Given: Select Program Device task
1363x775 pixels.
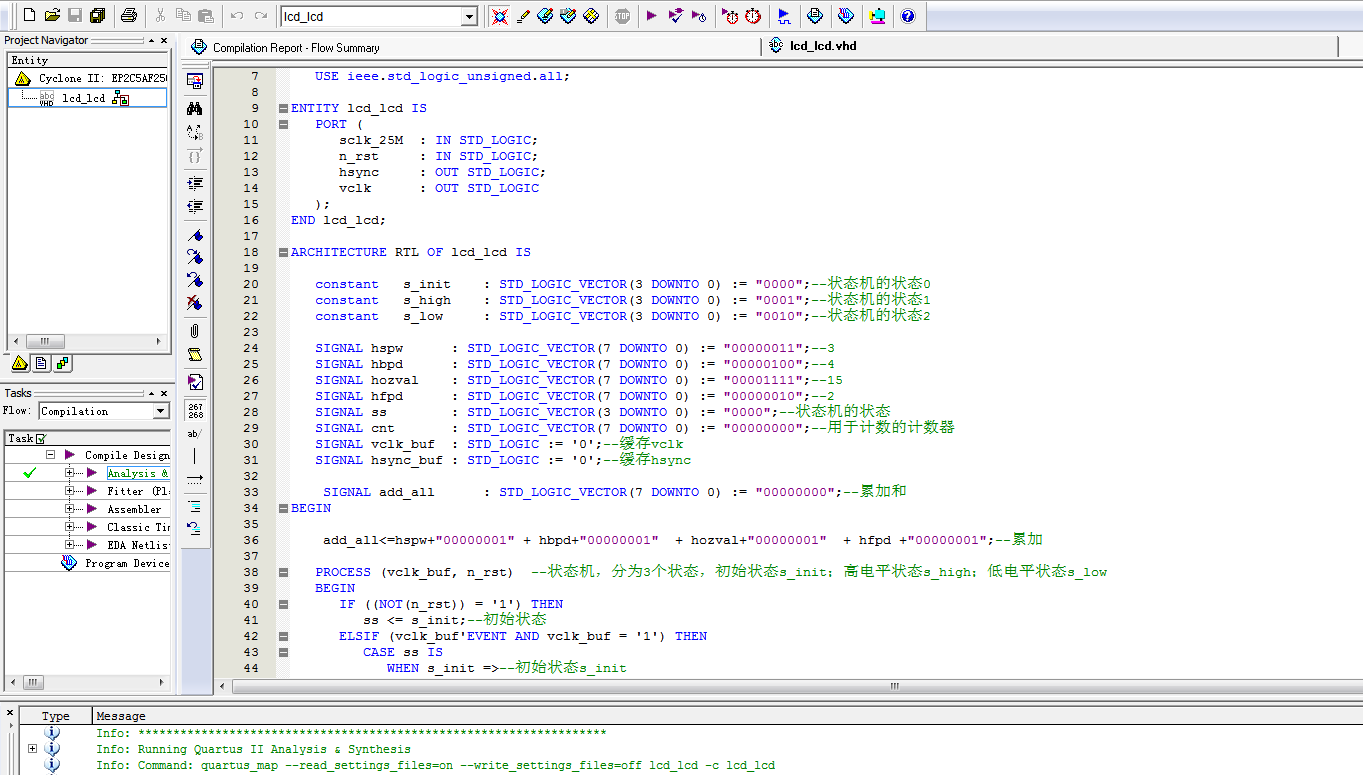Looking at the screenshot, I should [x=126, y=563].
